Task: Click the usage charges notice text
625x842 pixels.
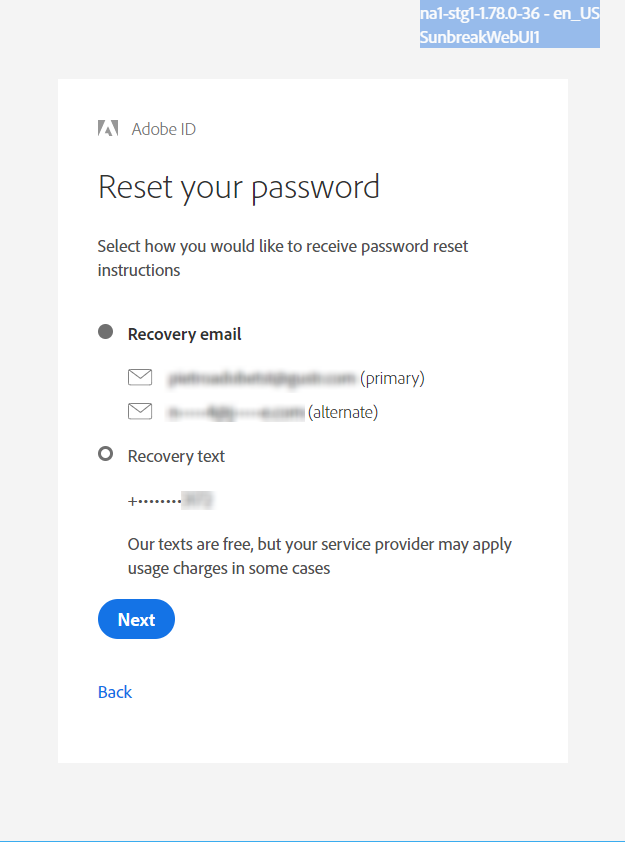Action: (319, 556)
